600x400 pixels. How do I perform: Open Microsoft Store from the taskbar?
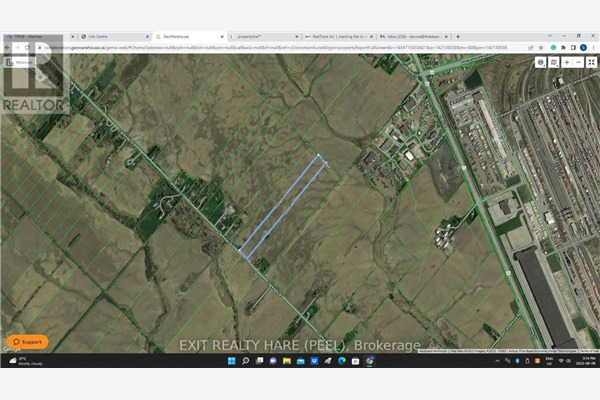pyautogui.click(x=355, y=361)
